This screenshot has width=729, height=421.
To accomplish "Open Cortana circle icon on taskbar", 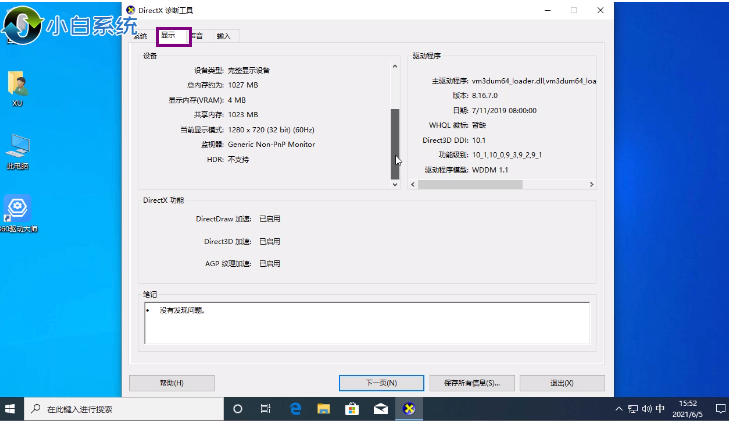I will coord(238,409).
